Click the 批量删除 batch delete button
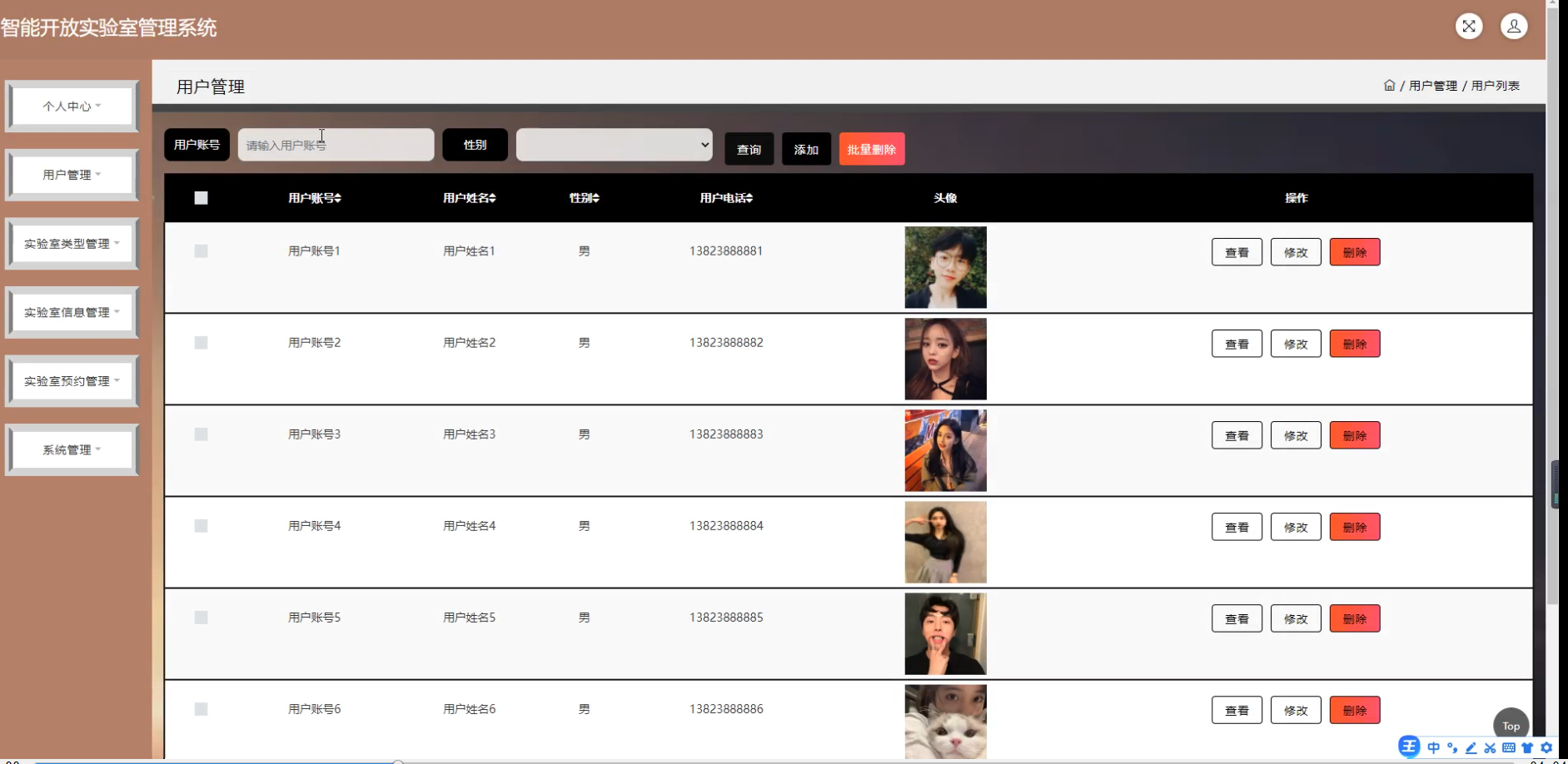The width and height of the screenshot is (1568, 764). (x=872, y=149)
